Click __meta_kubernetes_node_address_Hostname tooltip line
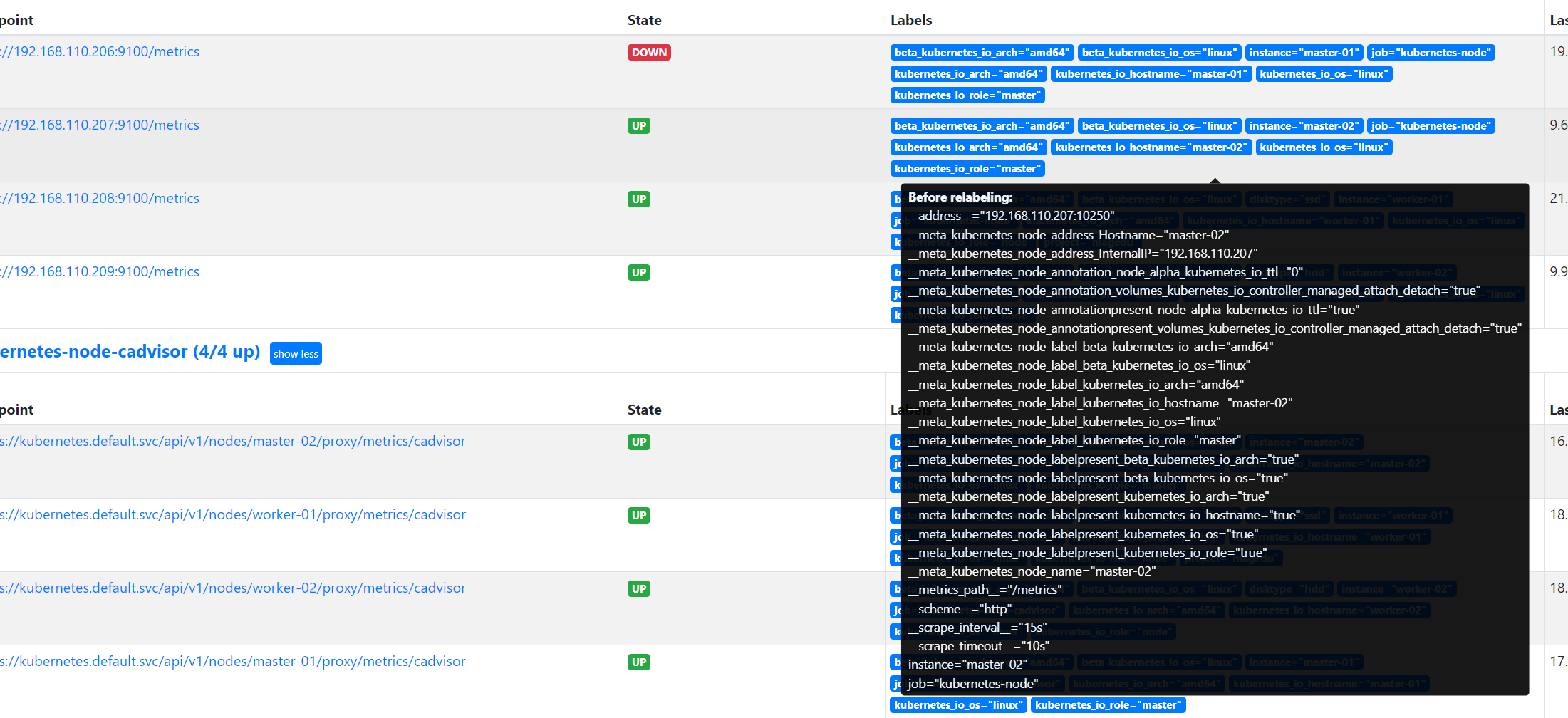This screenshot has width=1568, height=718. (1069, 235)
